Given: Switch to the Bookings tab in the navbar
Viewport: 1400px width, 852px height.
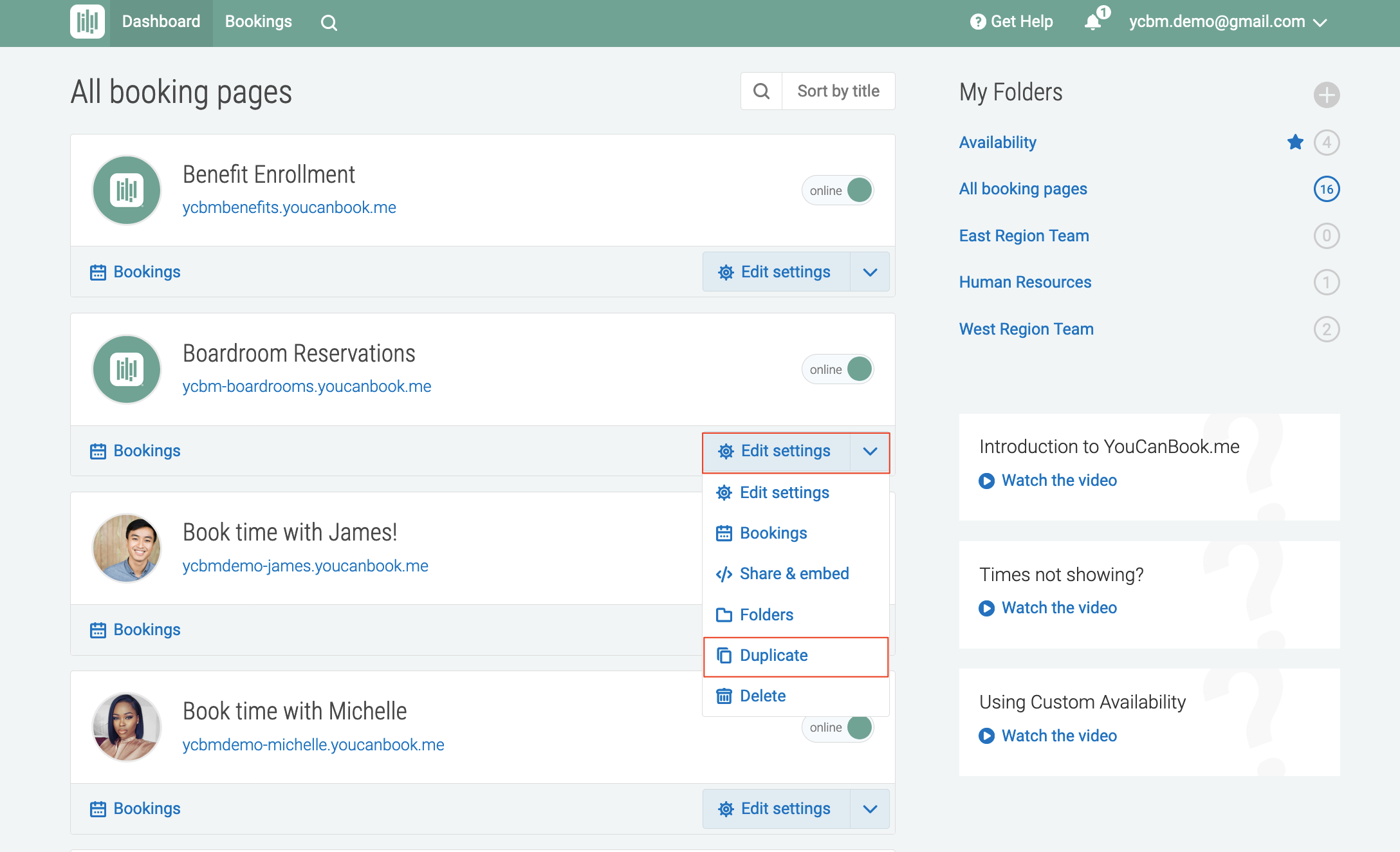Looking at the screenshot, I should click(x=258, y=21).
